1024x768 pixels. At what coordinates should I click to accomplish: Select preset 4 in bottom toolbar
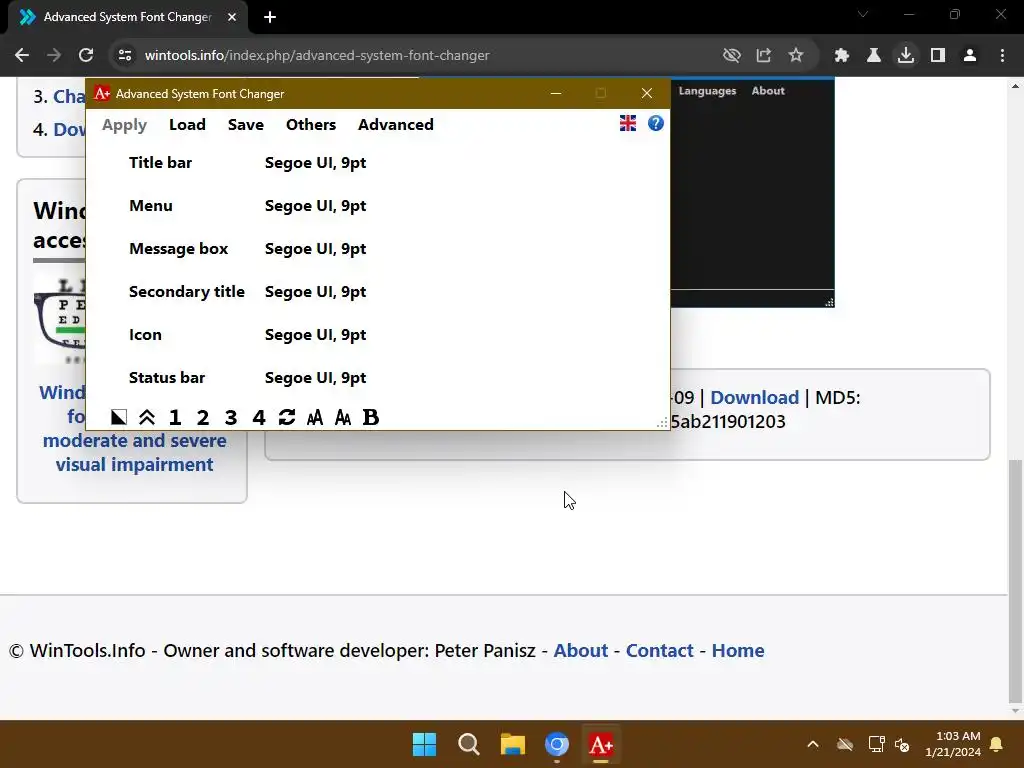click(259, 417)
